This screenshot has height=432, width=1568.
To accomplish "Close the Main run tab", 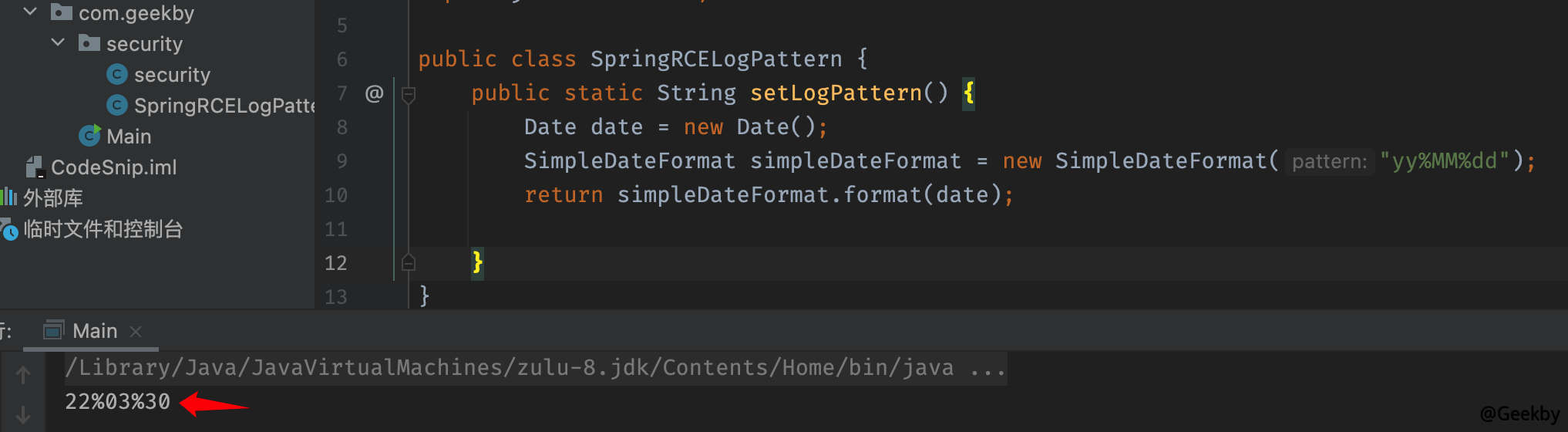I will point(136,331).
